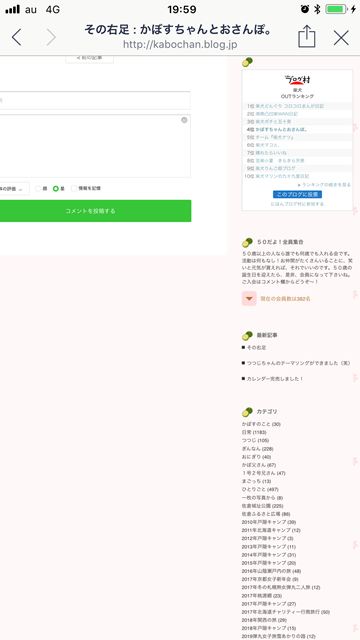Open category 2011年北海道キャンプ (12)
The width and height of the screenshot is (360, 640).
(271, 530)
